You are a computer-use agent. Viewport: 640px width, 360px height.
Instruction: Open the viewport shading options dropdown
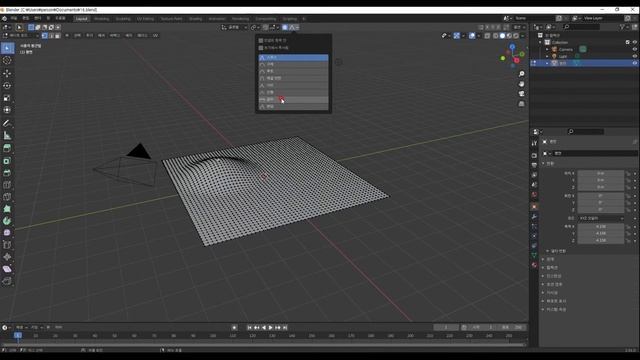(523, 36)
